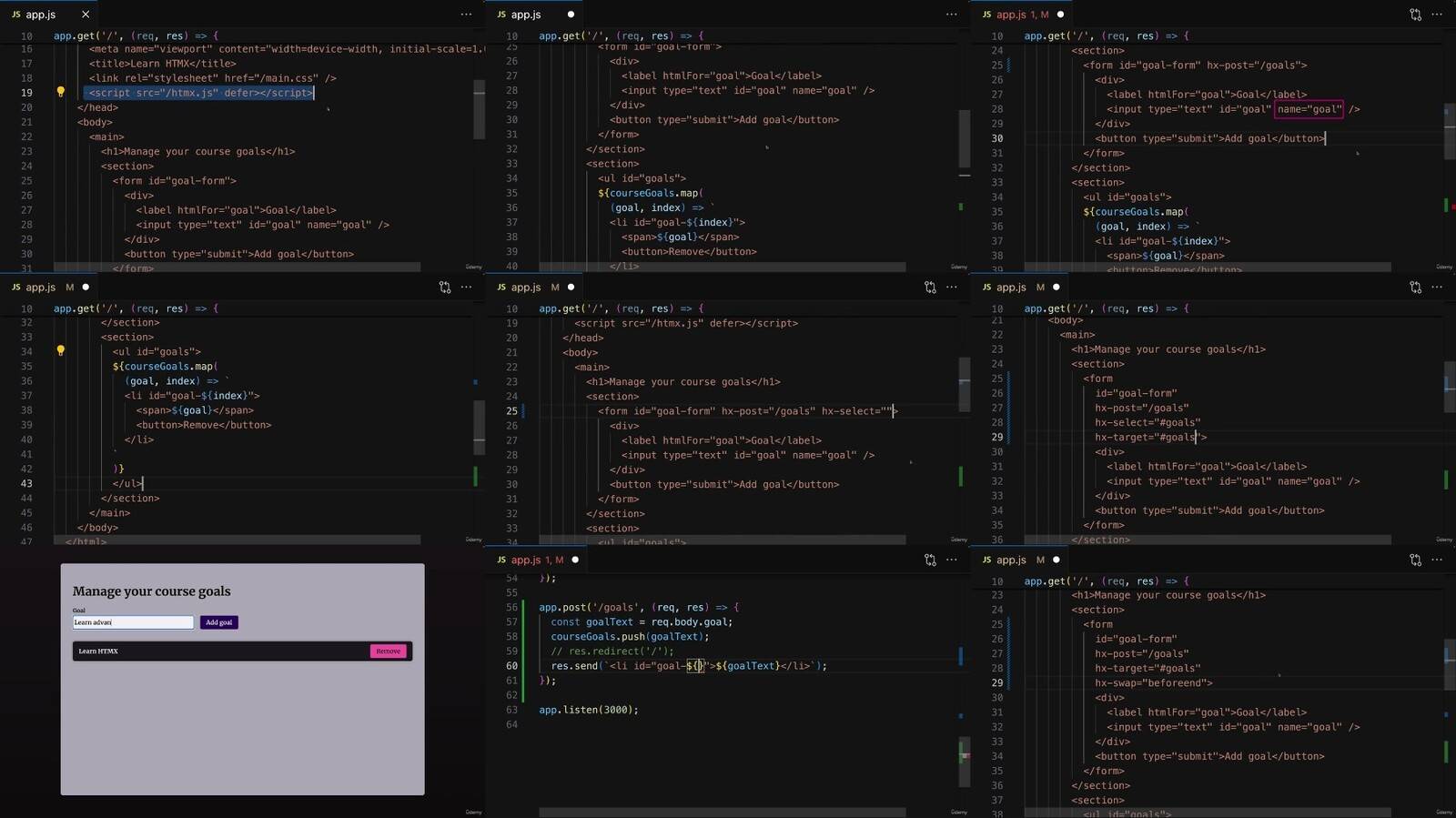Click the highlighted name="goal" attribute

[x=1309, y=109]
